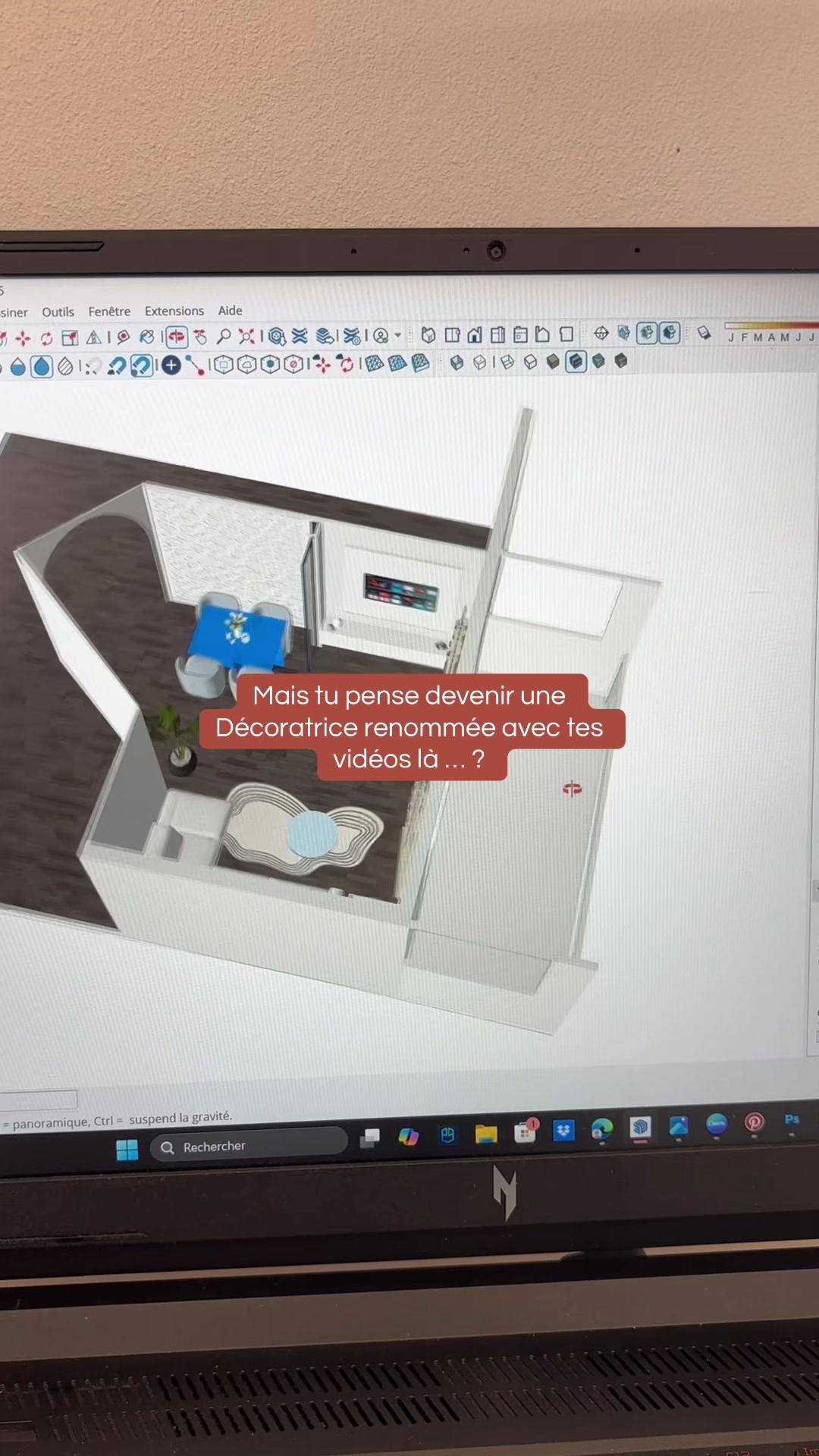Click the hatched droplet icon

[x=65, y=367]
